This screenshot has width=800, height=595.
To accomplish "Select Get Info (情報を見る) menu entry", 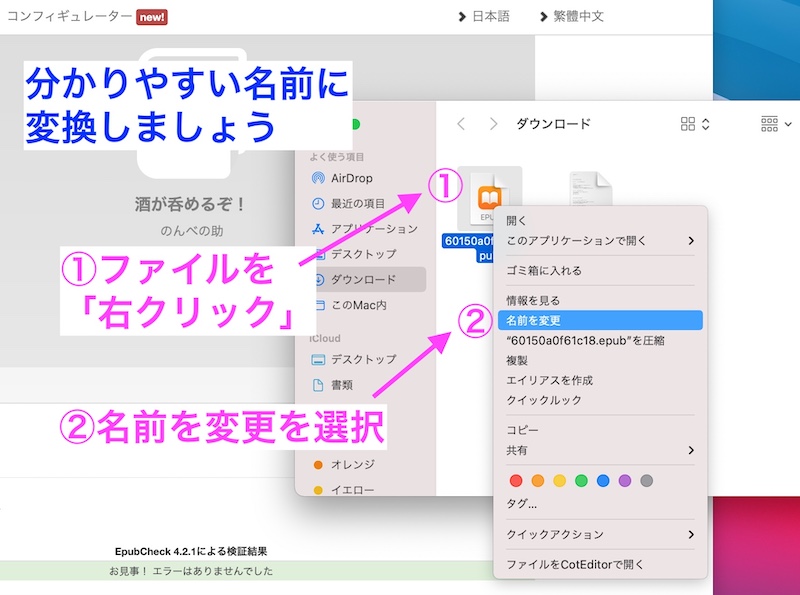I will pos(533,300).
